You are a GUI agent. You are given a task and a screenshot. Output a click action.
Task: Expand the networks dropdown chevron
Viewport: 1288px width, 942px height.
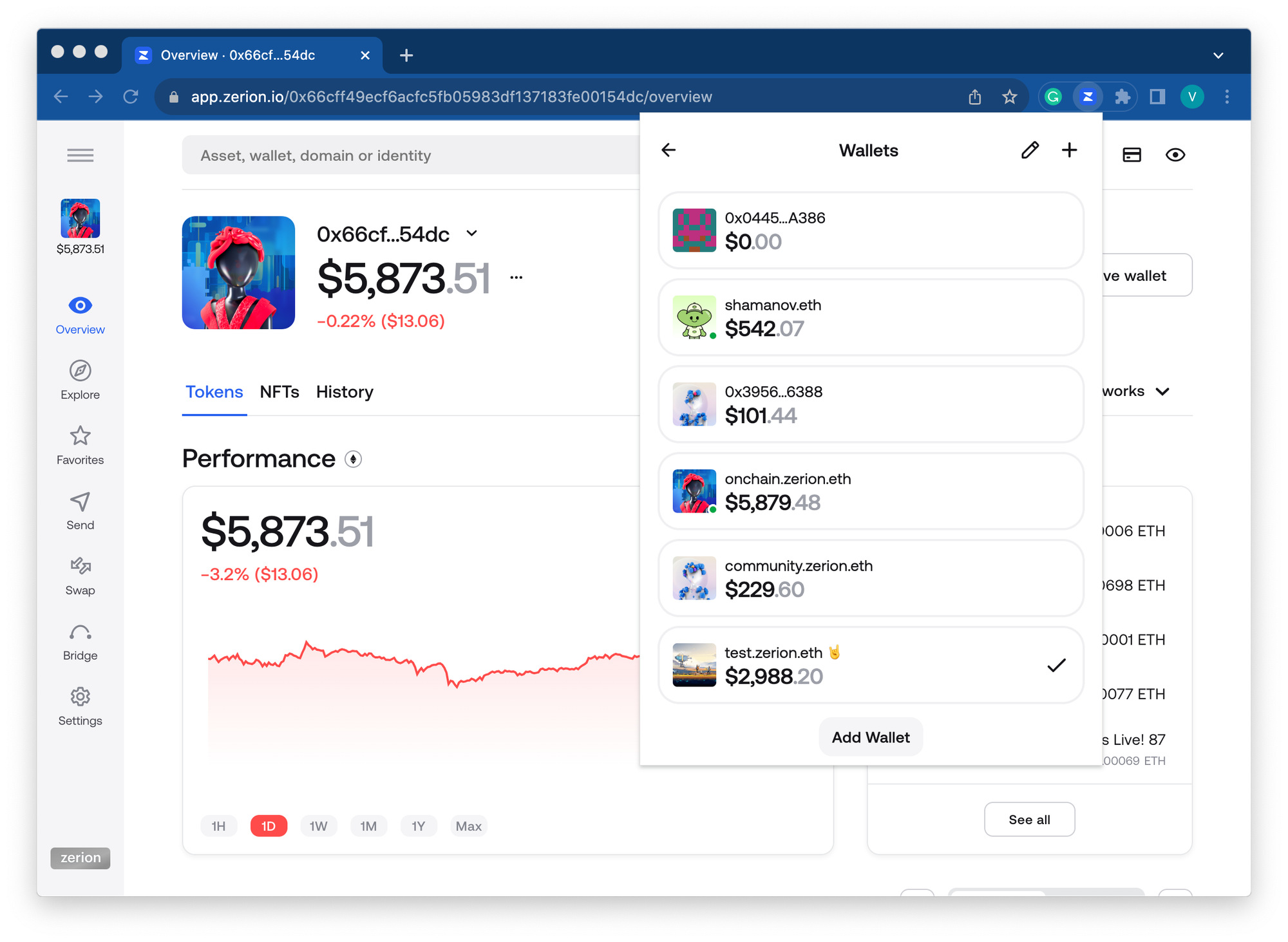coord(1162,391)
